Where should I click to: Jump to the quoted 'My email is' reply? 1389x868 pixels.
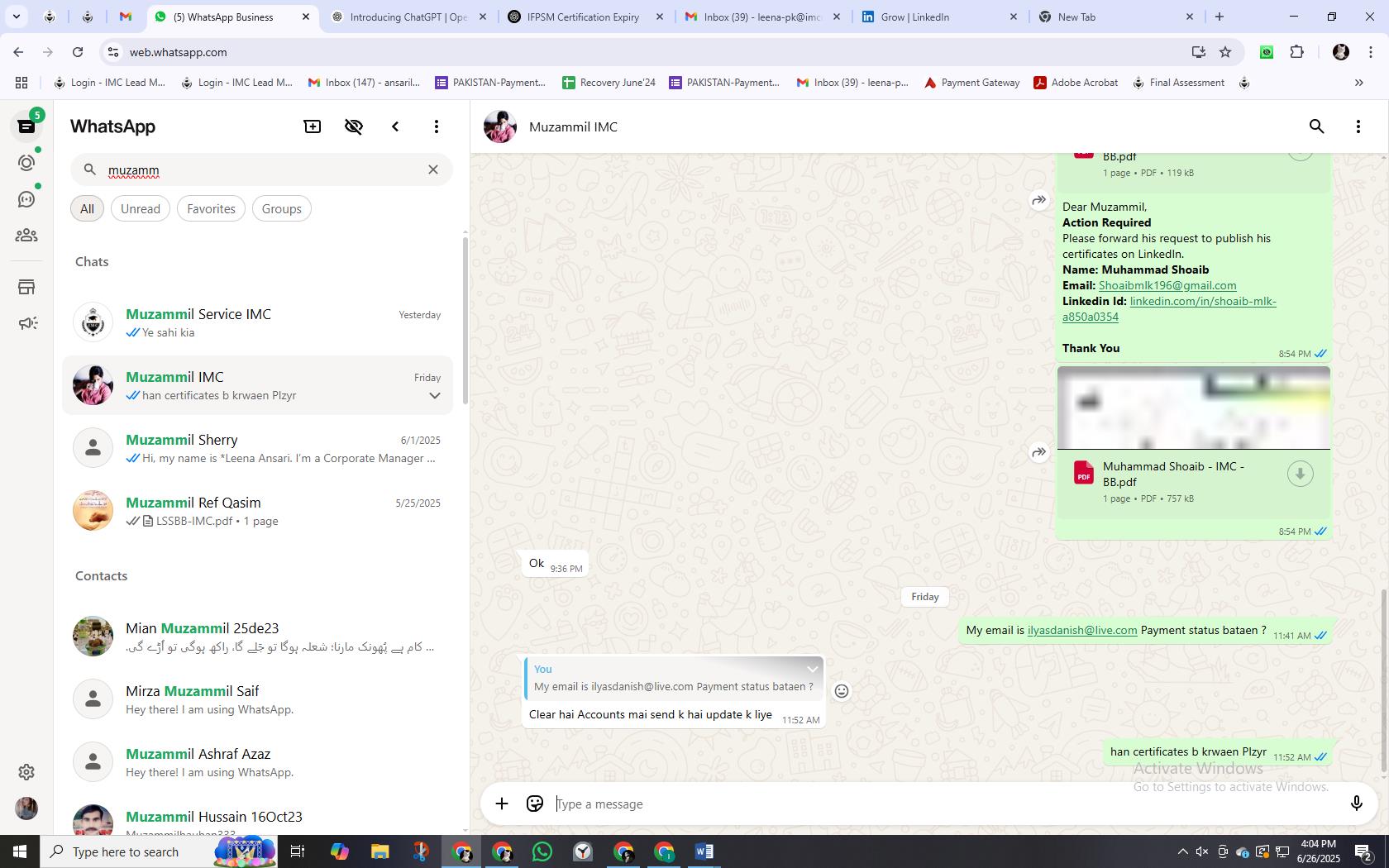(673, 678)
